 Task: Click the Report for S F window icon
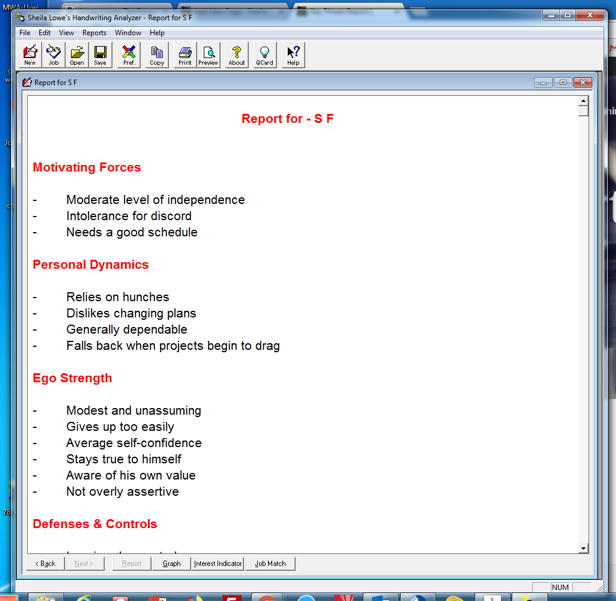(27, 82)
